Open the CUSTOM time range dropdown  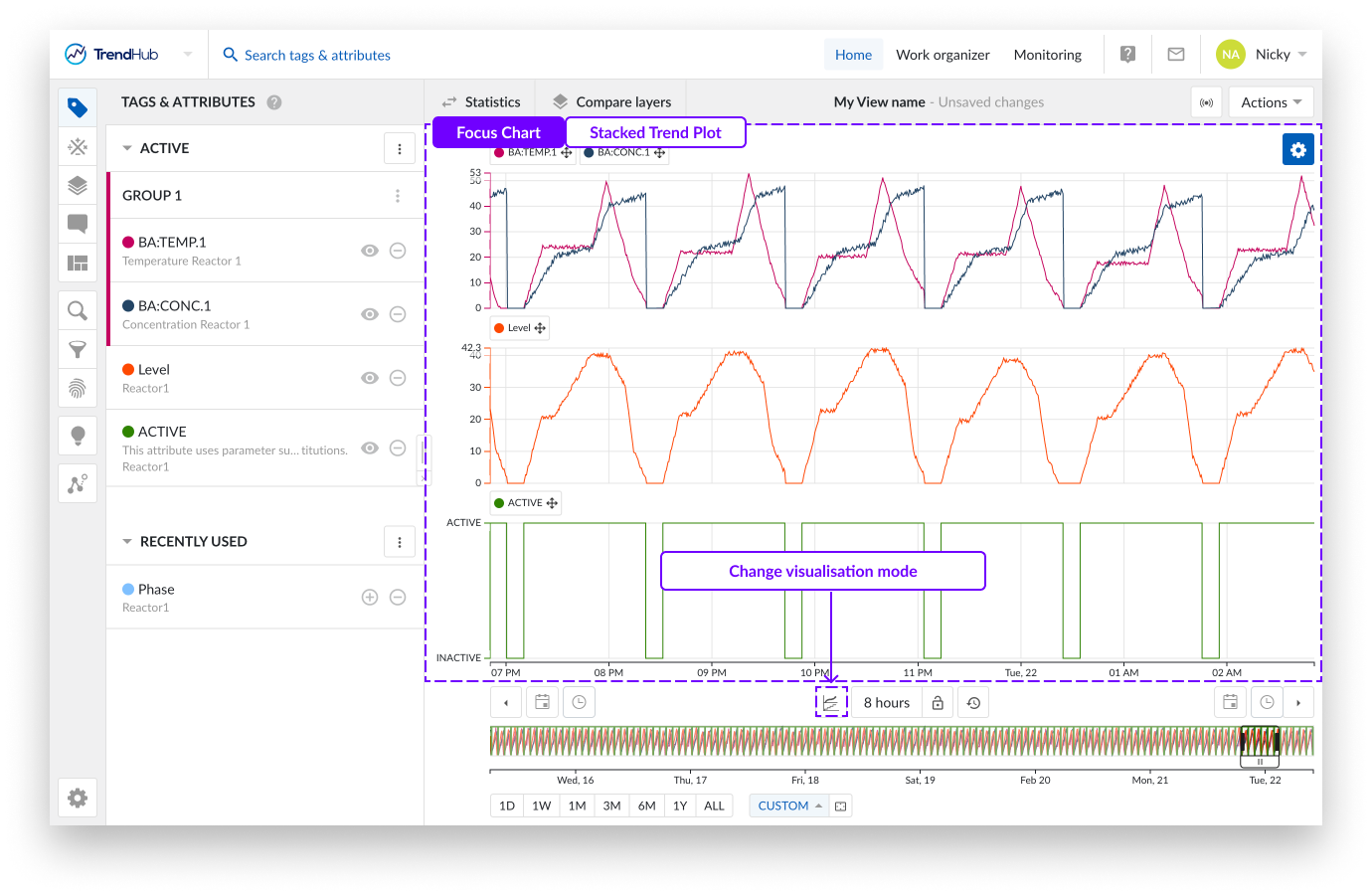click(x=789, y=805)
